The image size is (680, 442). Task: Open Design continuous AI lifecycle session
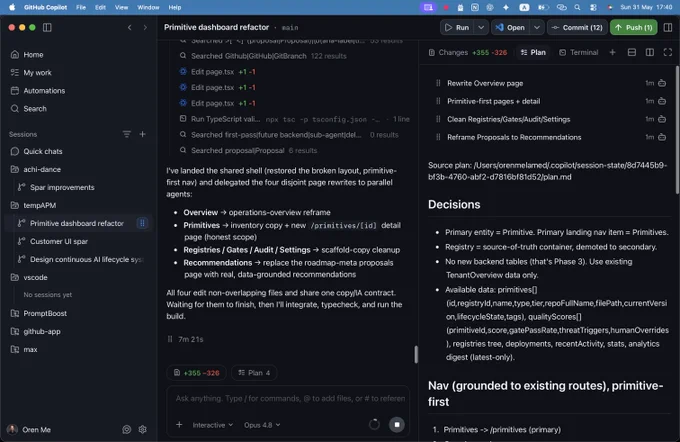(x=86, y=259)
